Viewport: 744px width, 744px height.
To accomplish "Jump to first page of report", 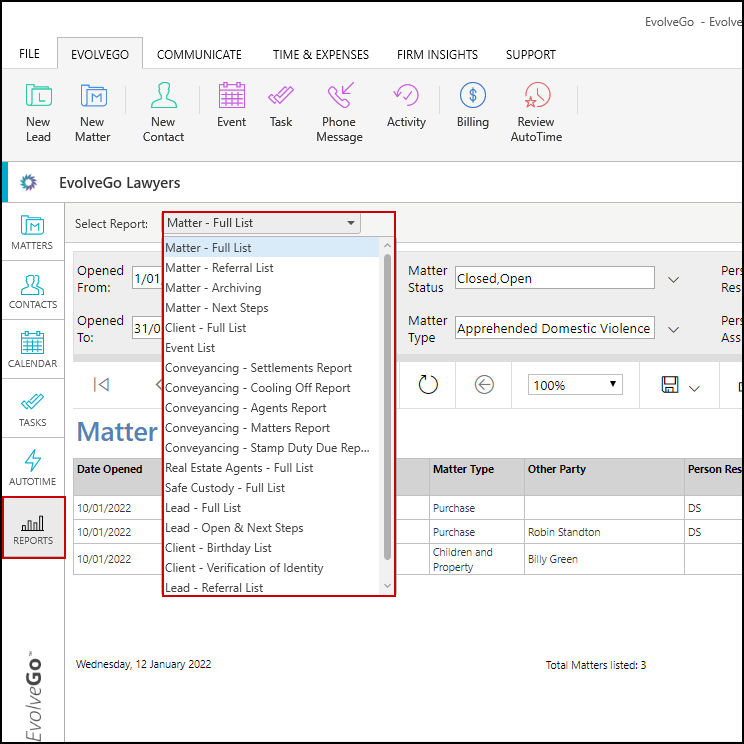I will click(101, 384).
